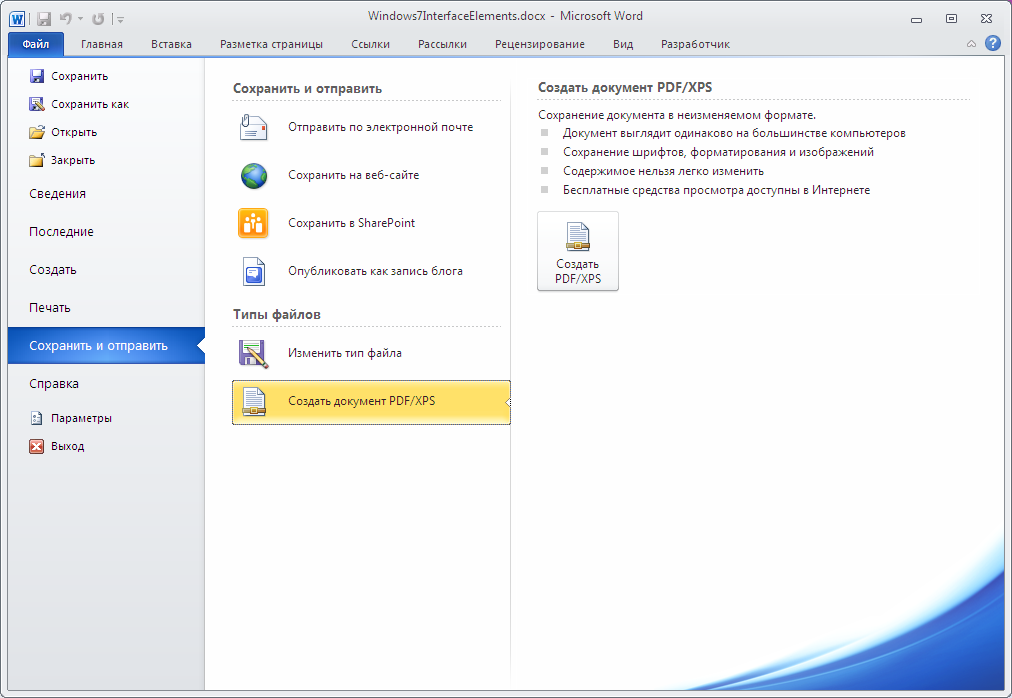The width and height of the screenshot is (1012, 698).
Task: Click the title Windows7InterfaceElements.docx - Microsoft Word
Action: click(x=505, y=16)
